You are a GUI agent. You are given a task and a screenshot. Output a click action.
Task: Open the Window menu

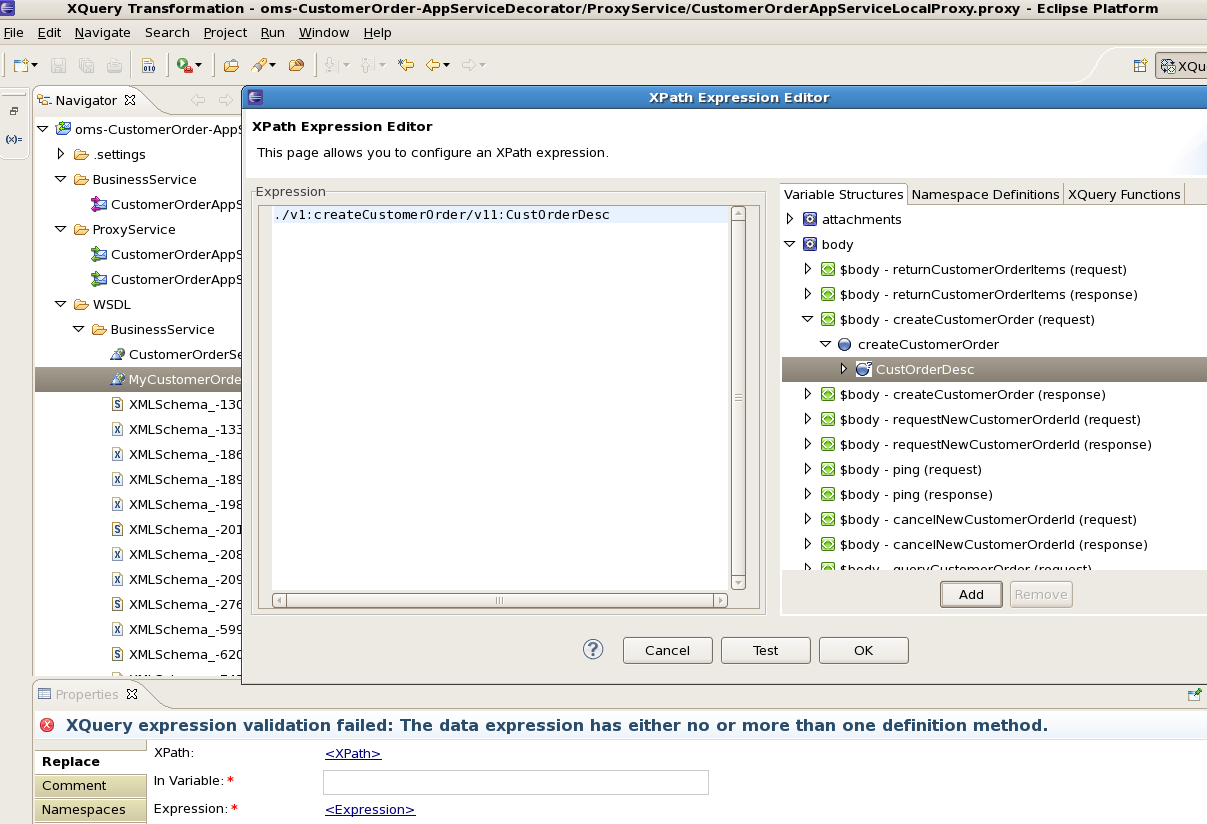(324, 32)
